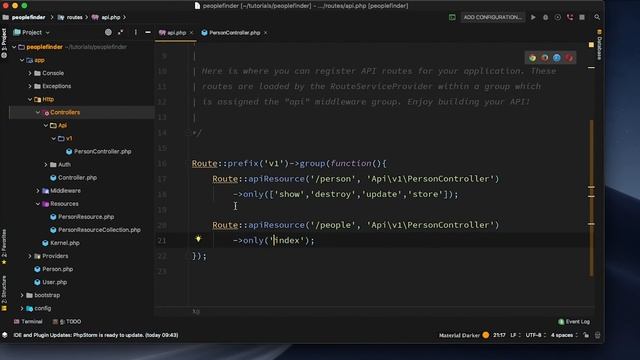Screen dimensions: 640x360
Task: Open Search Everywhere magnifier
Action: pos(597,17)
